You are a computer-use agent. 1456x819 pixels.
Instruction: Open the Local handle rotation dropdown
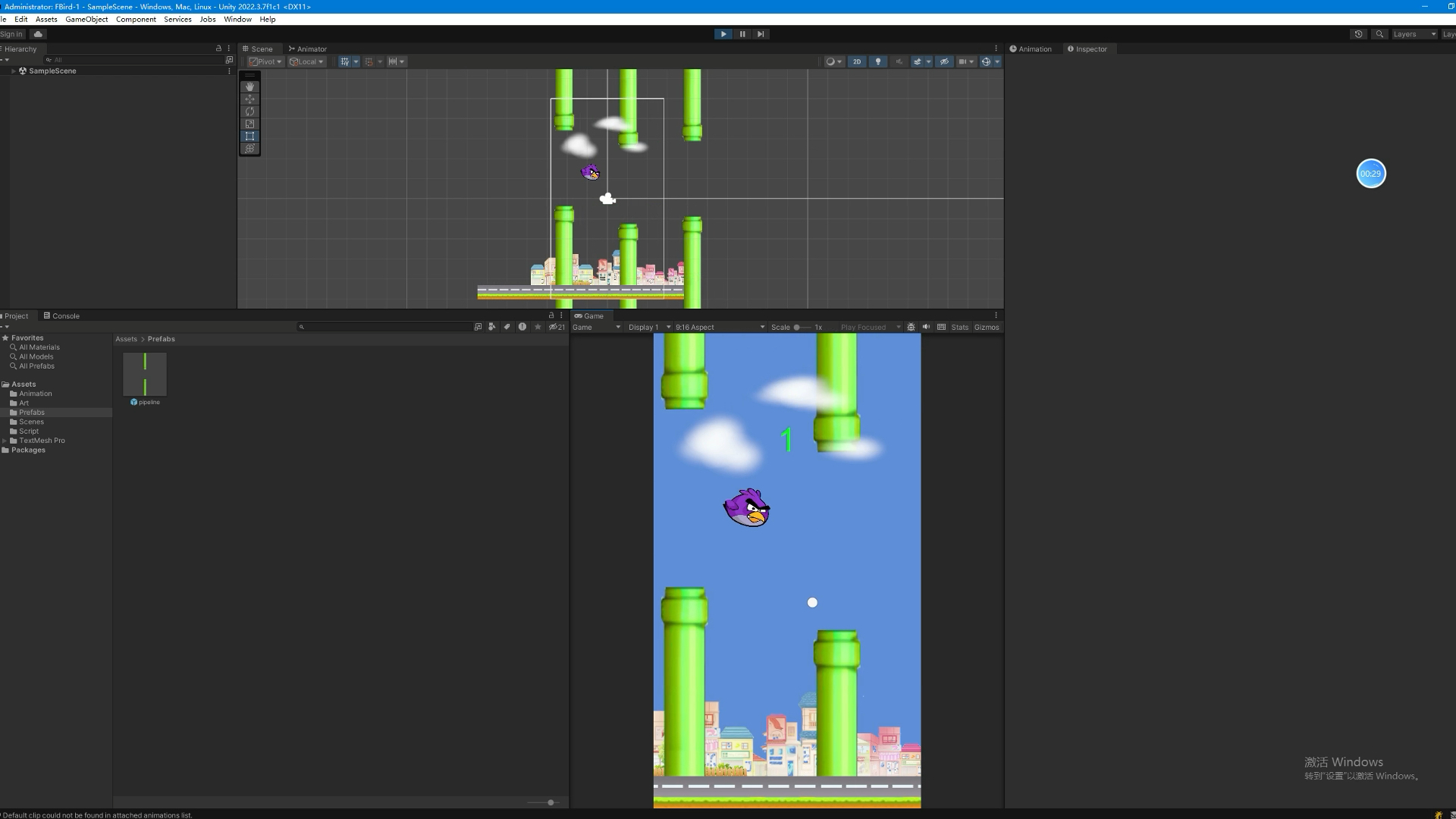tap(306, 61)
